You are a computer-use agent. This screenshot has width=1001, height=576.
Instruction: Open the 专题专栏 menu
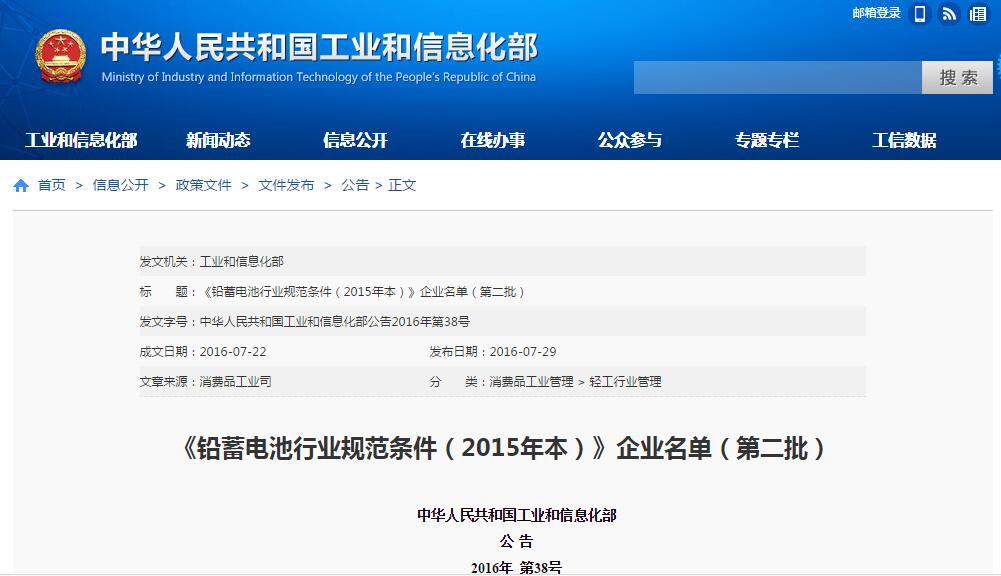click(767, 141)
